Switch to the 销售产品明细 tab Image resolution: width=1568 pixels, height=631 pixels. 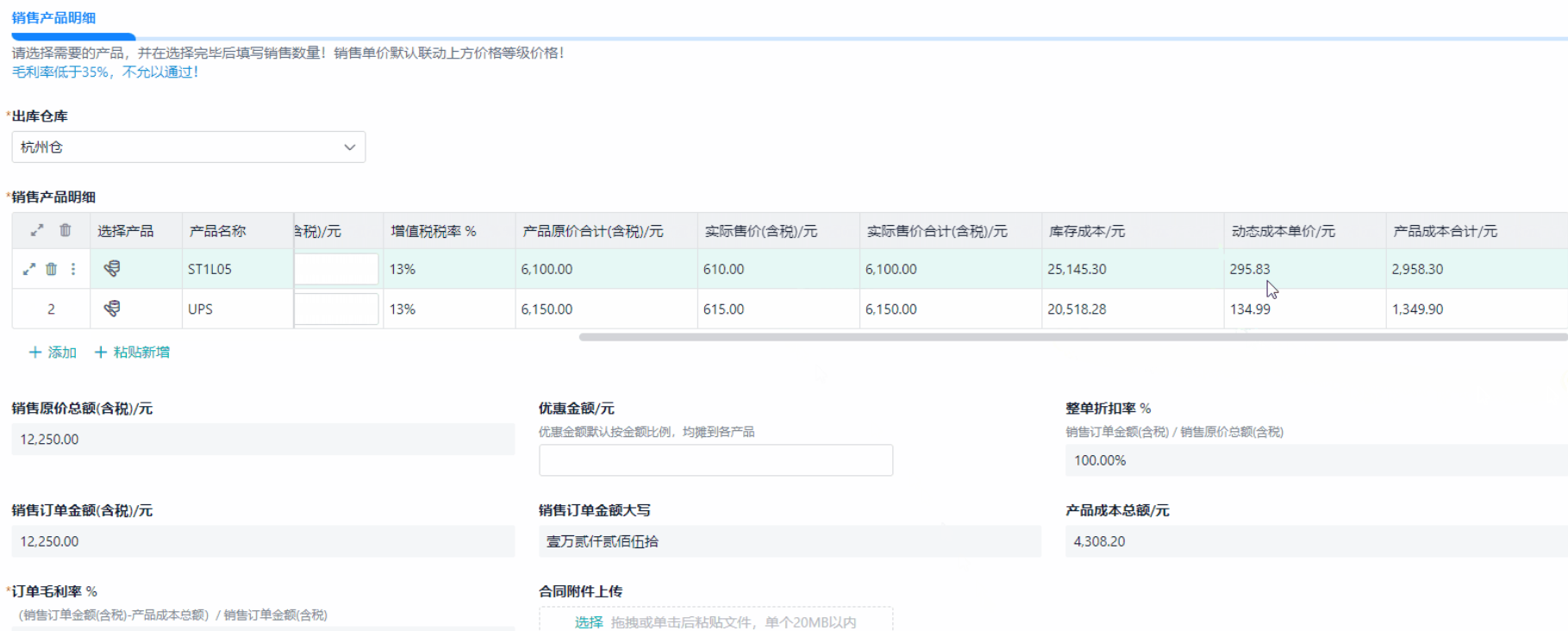click(53, 18)
